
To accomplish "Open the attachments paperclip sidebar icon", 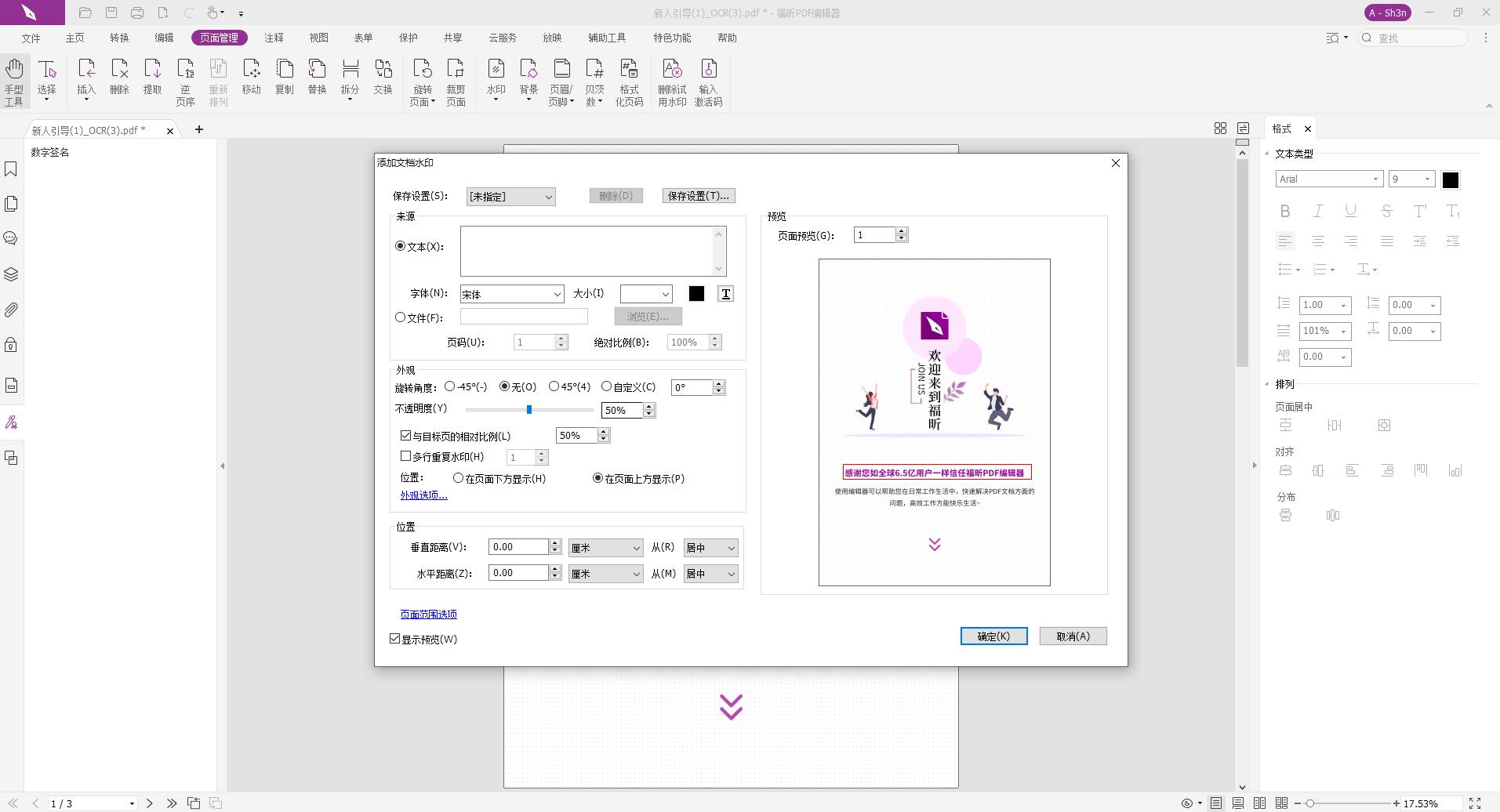I will 11,310.
